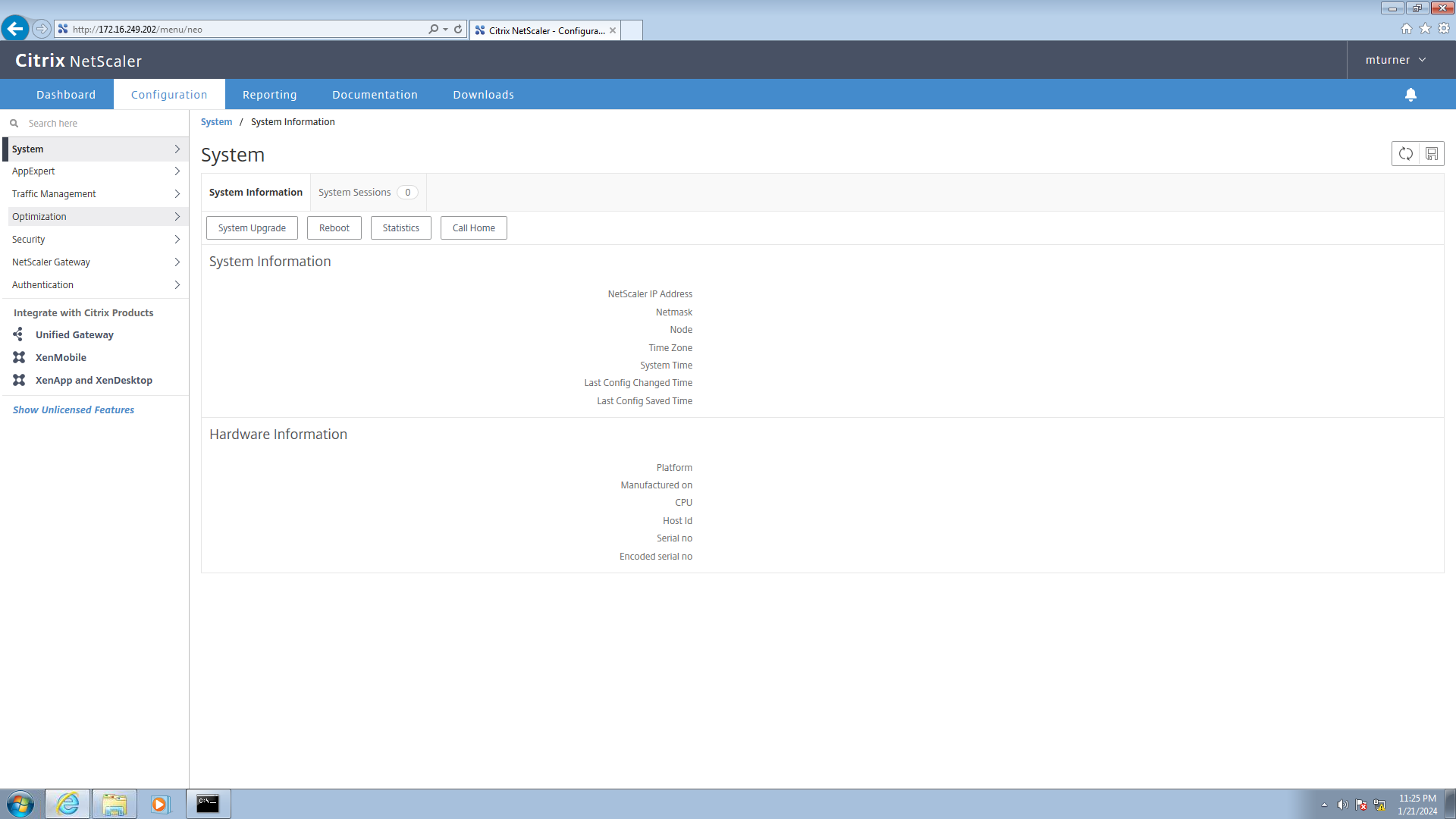
Task: Refresh the page using the circular arrow icon
Action: click(x=1405, y=153)
